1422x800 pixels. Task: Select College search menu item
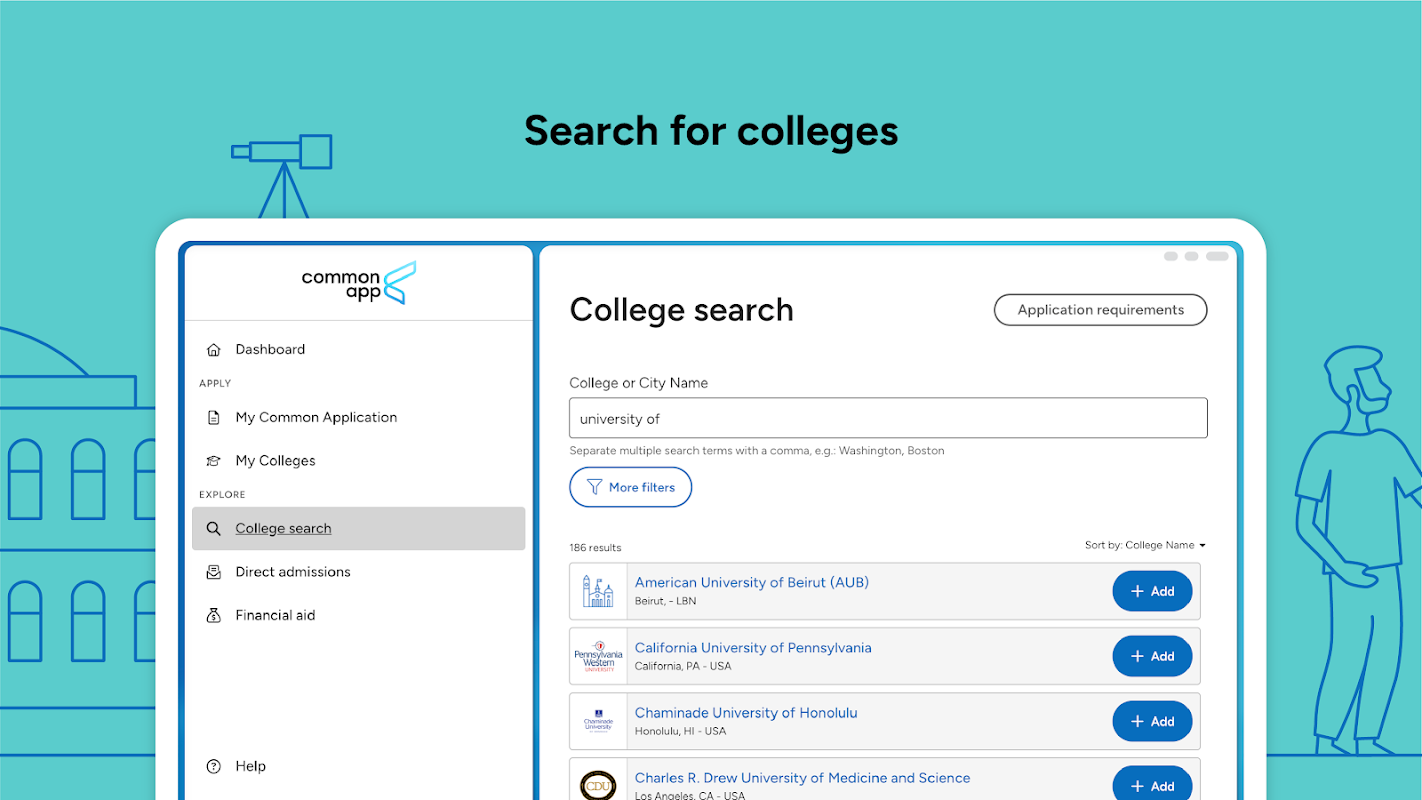pyautogui.click(x=358, y=529)
